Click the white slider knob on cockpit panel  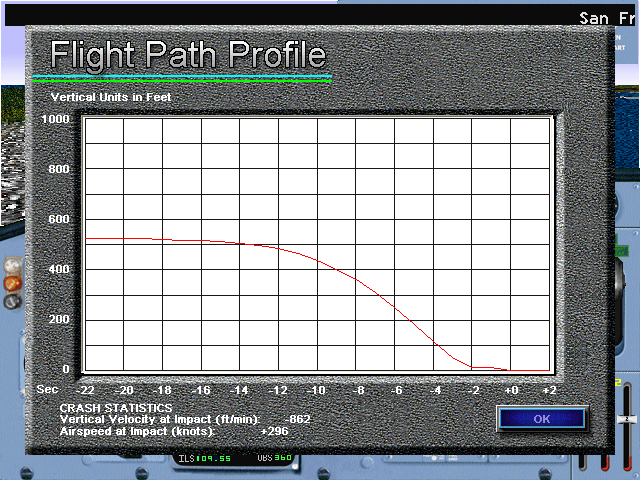[x=627, y=419]
